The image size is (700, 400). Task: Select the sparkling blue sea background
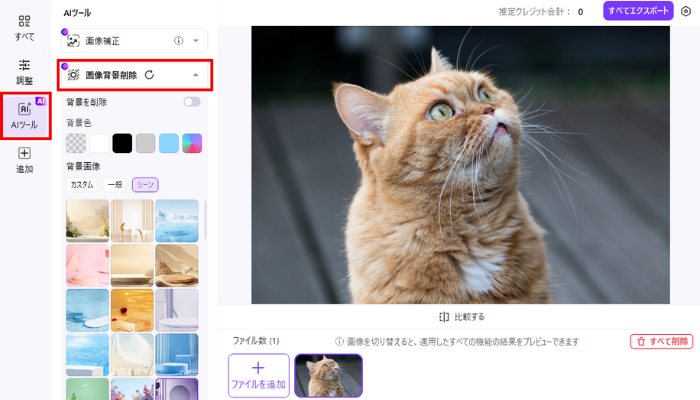[88, 354]
